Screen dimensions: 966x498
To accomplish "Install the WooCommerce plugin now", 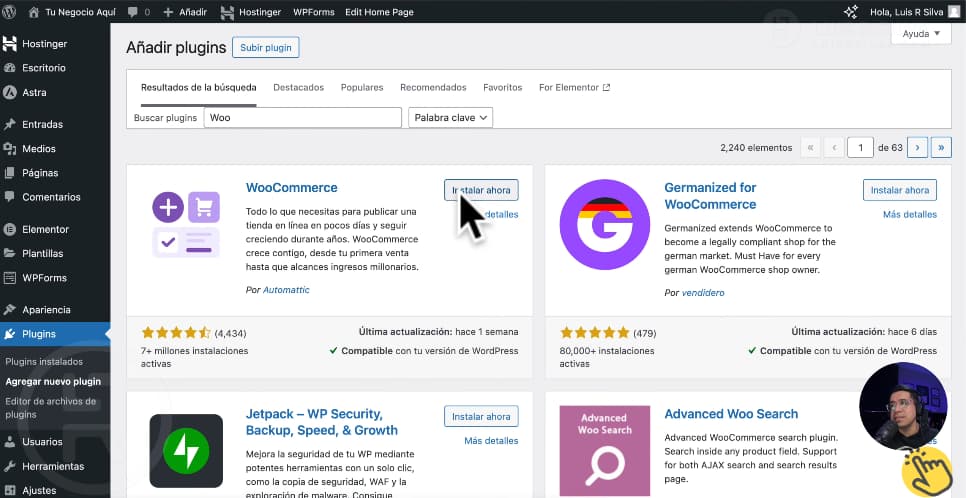I will [x=481, y=190].
